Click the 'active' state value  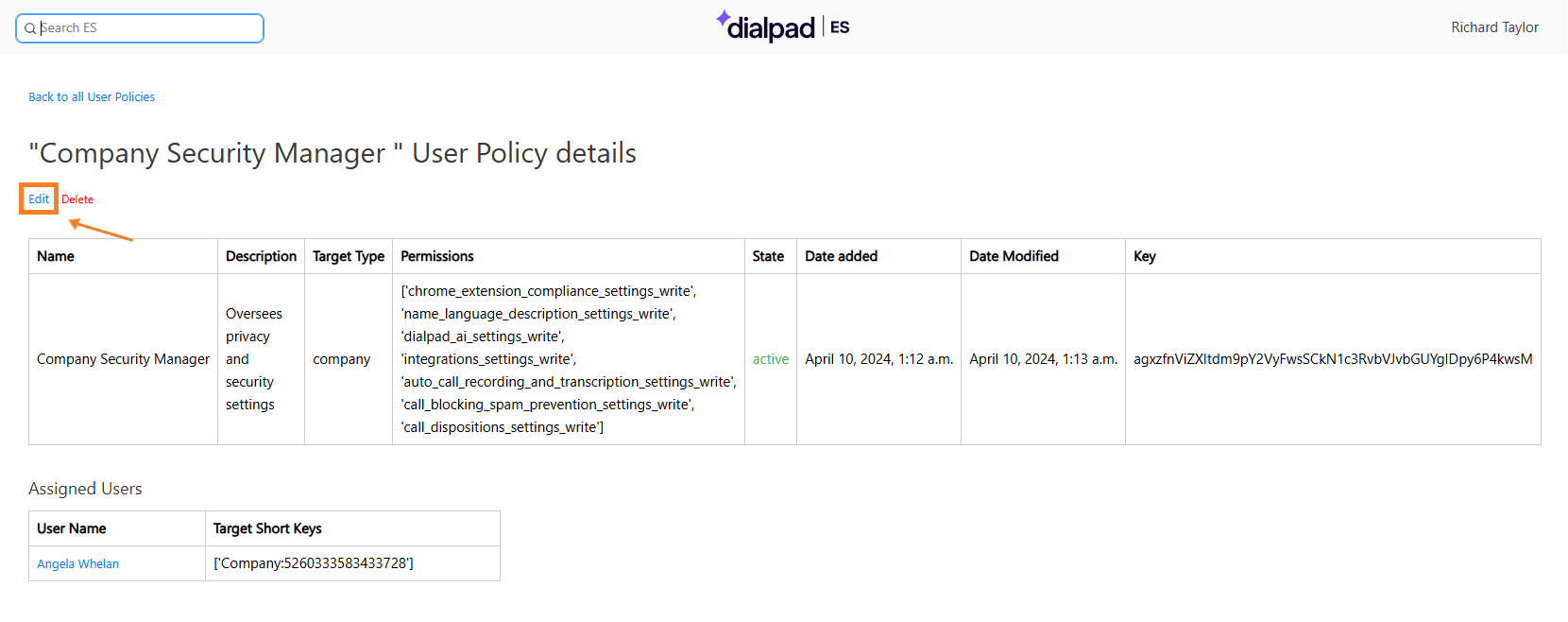(771, 359)
